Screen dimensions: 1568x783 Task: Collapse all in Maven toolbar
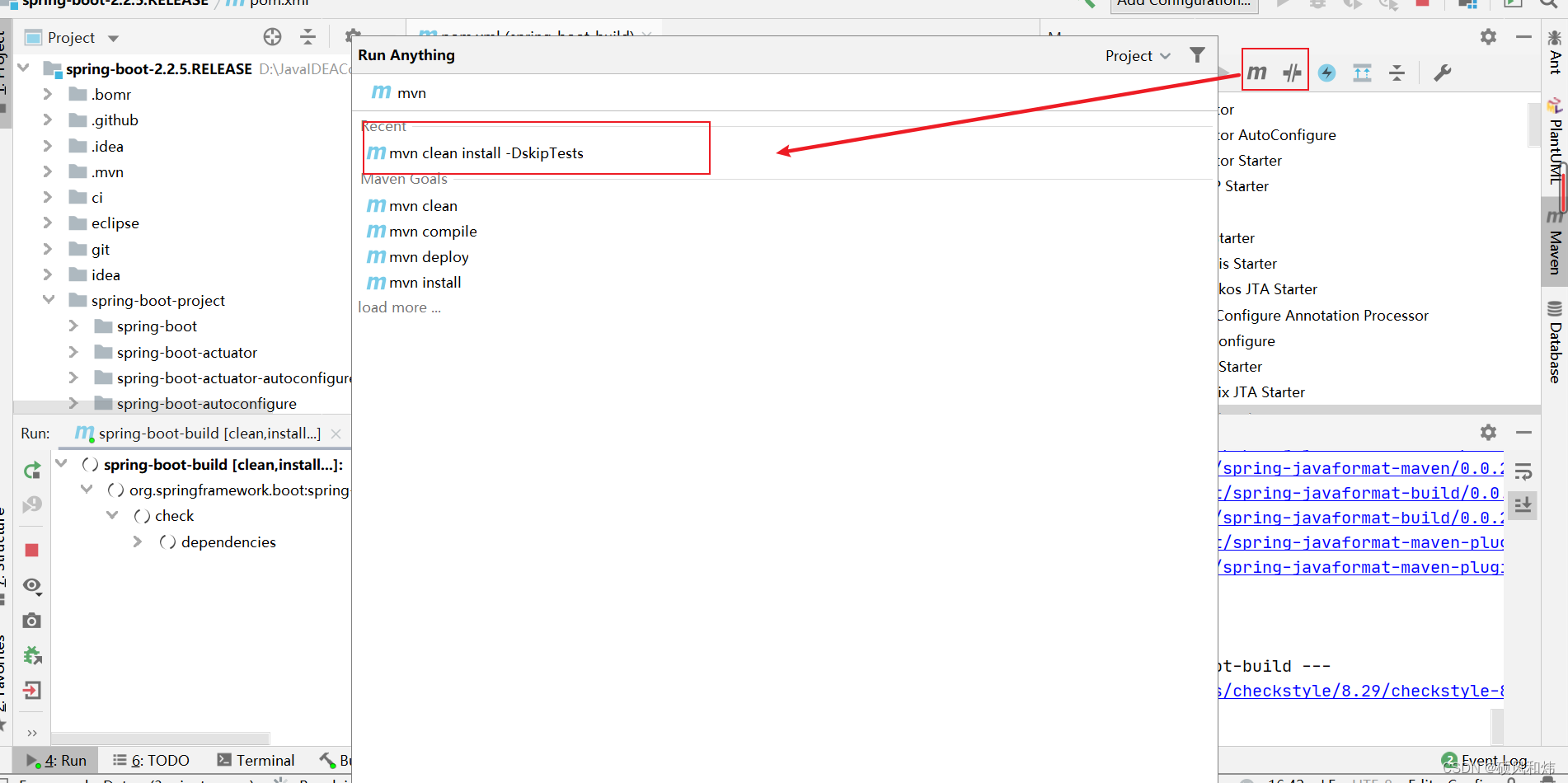[1397, 73]
